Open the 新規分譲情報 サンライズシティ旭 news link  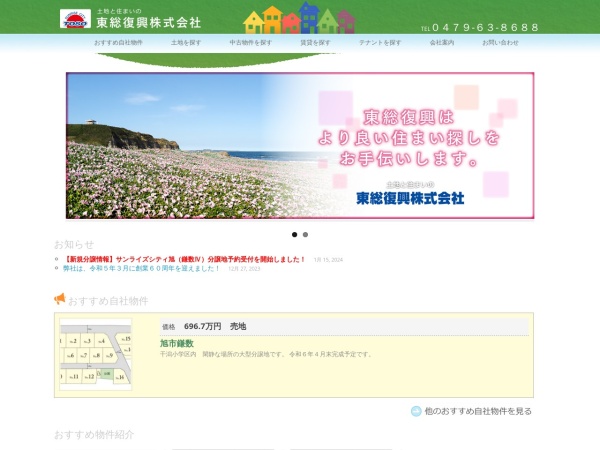pyautogui.click(x=184, y=259)
